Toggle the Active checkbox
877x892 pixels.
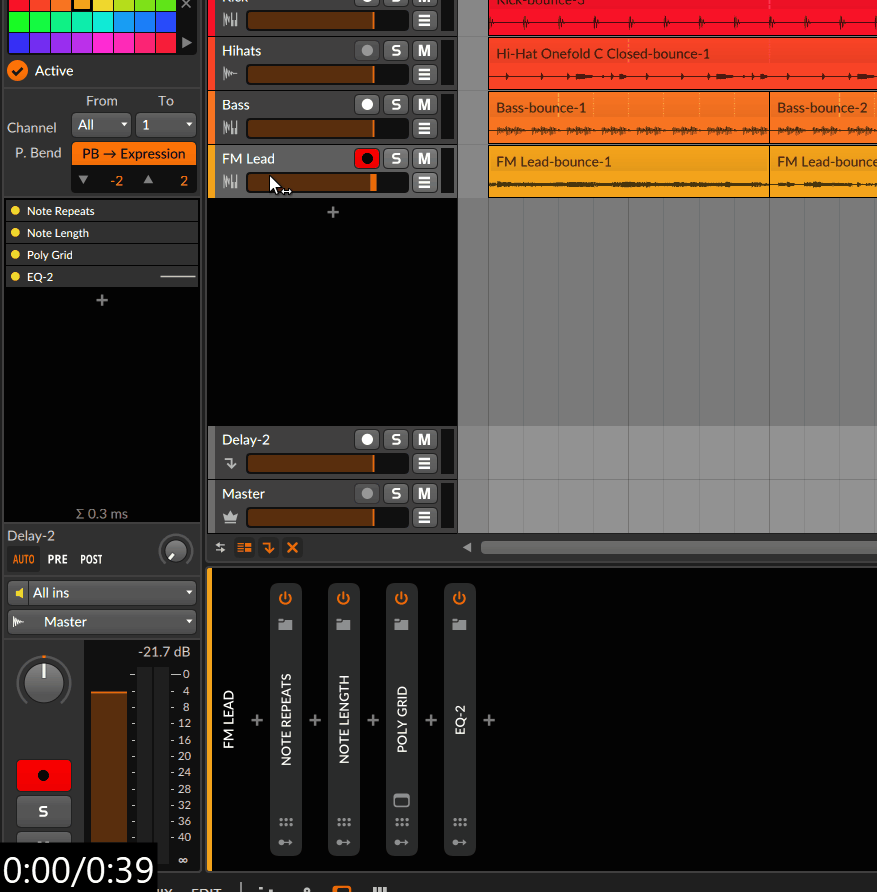coord(18,71)
